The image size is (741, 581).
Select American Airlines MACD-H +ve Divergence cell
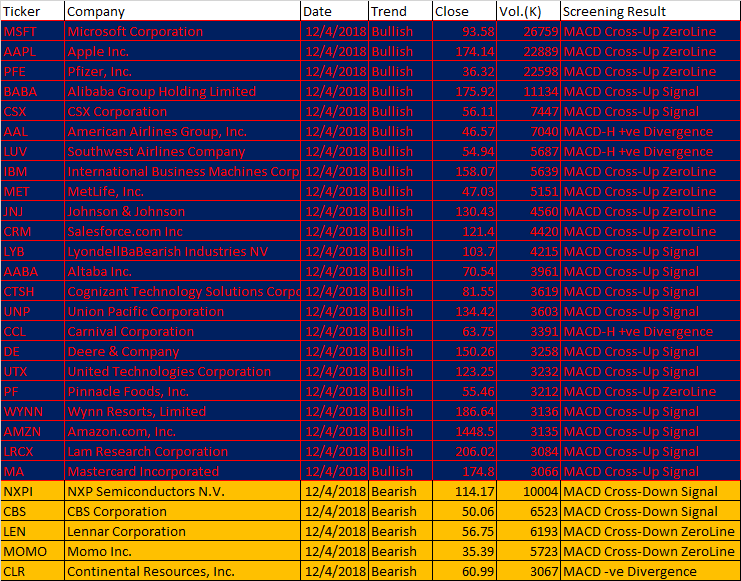pyautogui.click(x=650, y=131)
